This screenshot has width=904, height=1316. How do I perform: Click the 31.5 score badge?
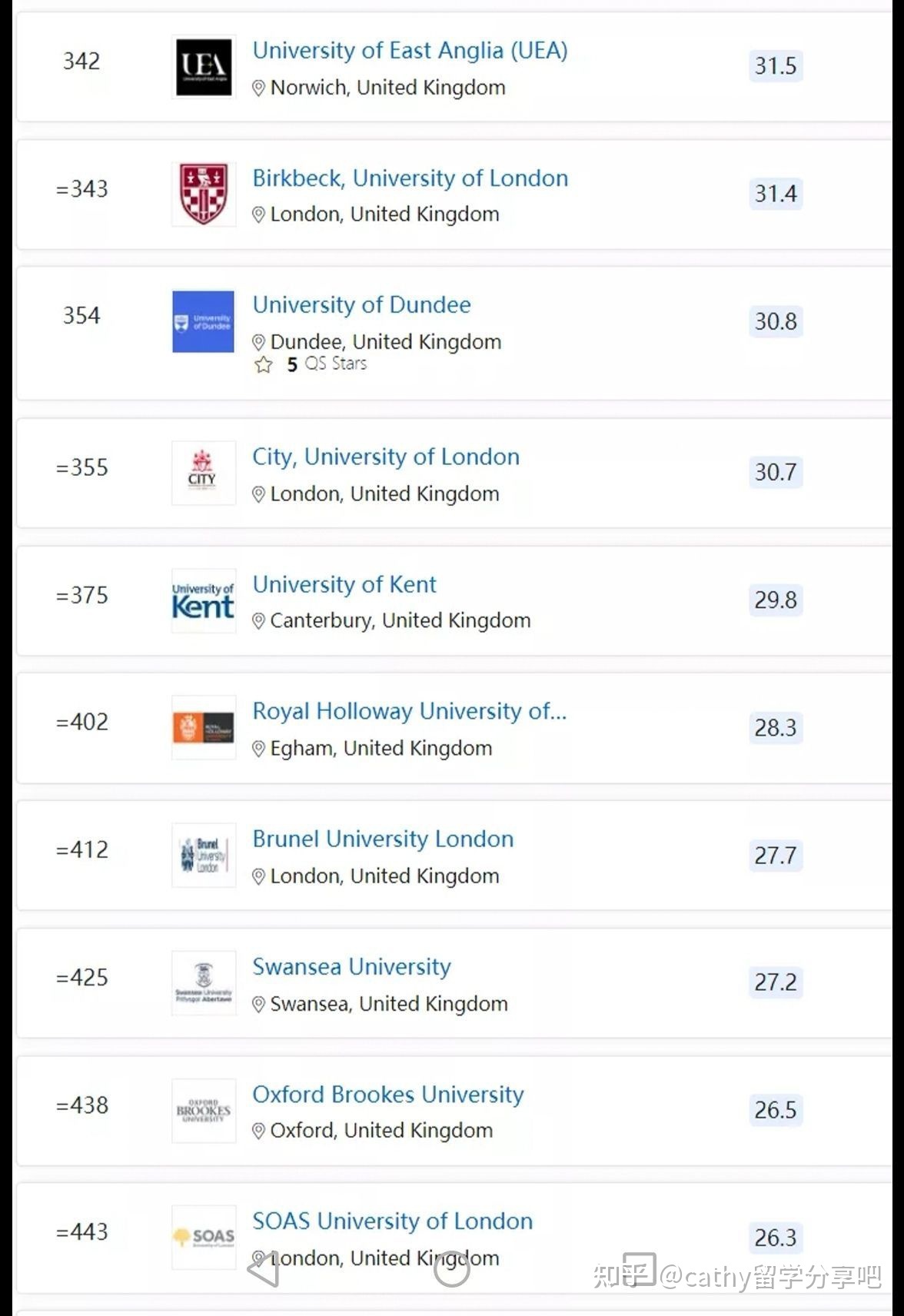pyautogui.click(x=776, y=66)
